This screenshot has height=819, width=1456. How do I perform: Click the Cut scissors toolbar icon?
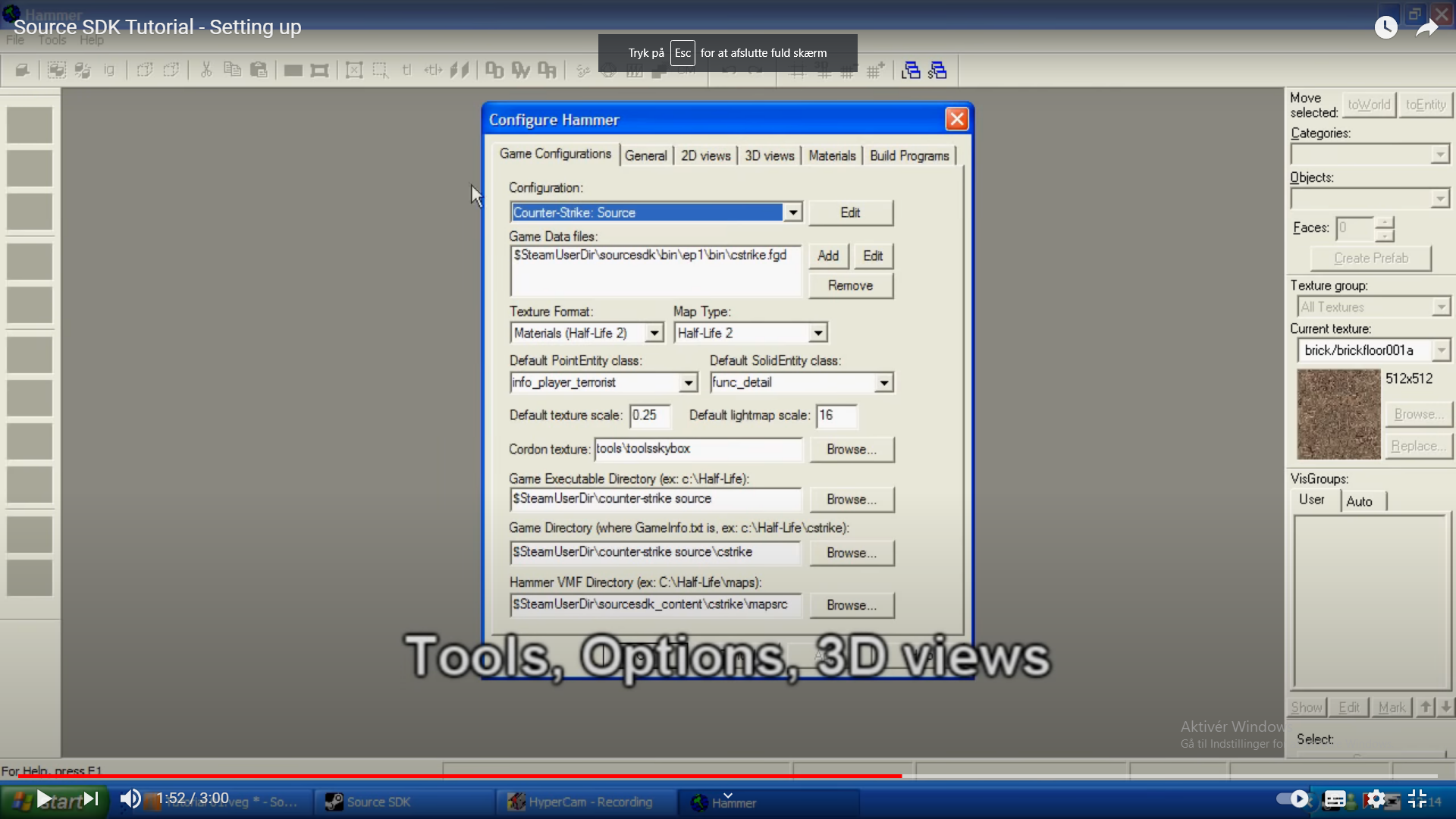pos(206,71)
